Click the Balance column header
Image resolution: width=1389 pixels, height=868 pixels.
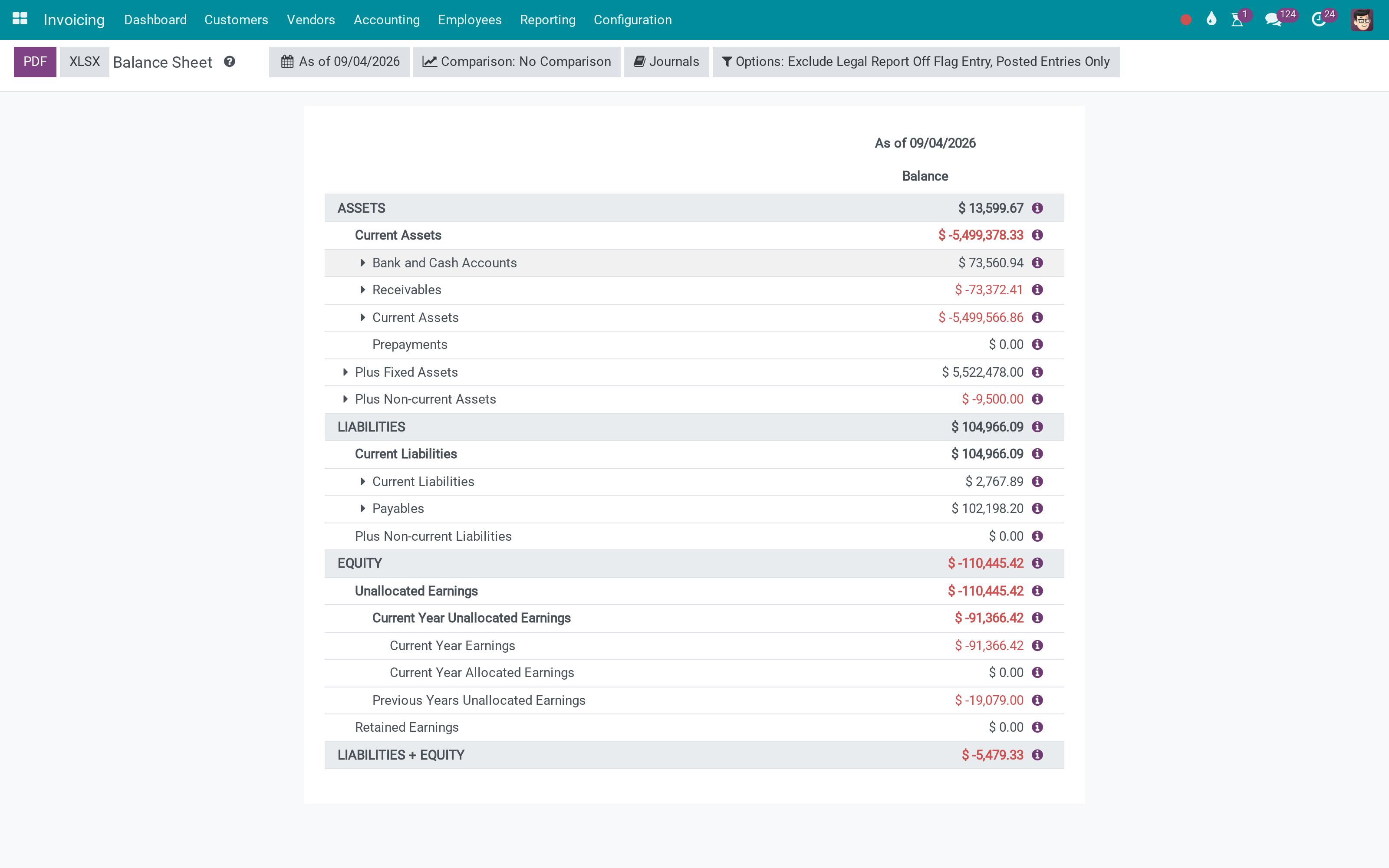pos(925,176)
